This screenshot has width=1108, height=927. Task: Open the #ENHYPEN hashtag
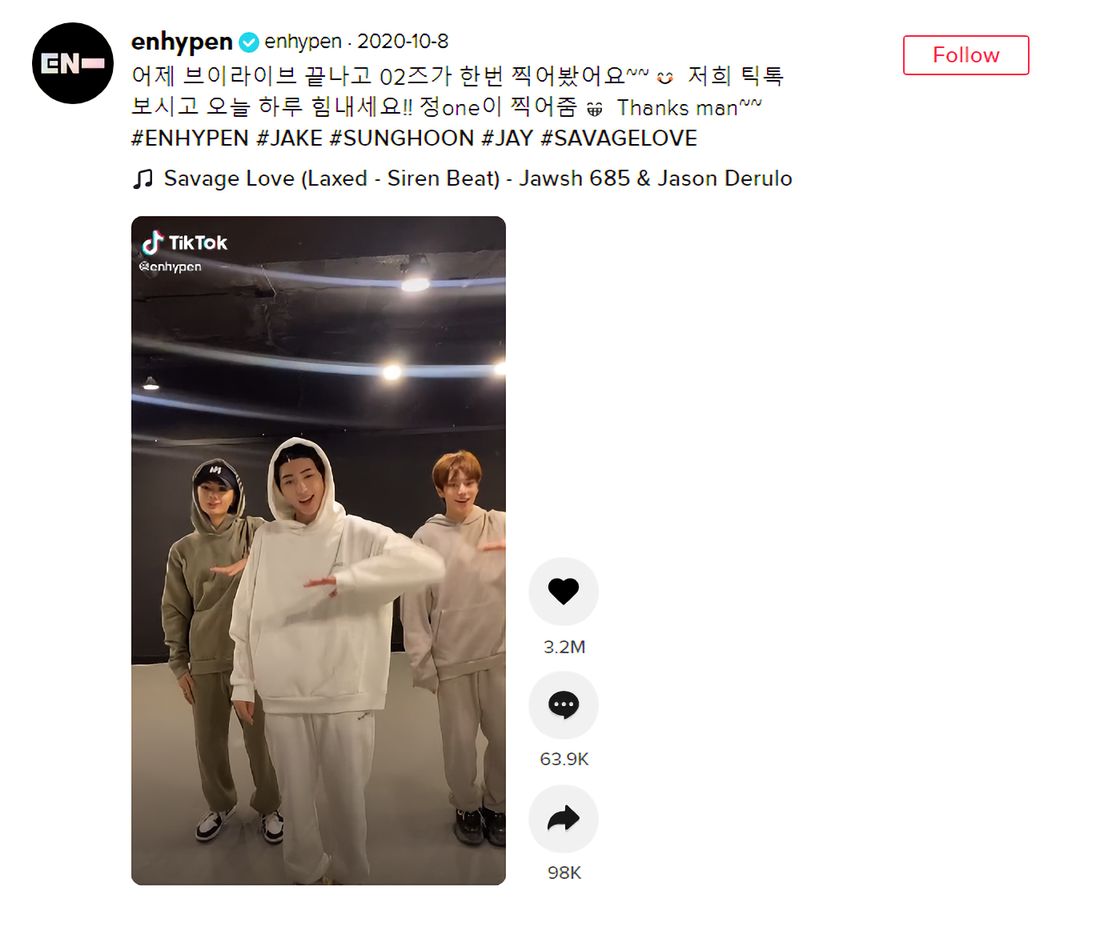[x=190, y=138]
